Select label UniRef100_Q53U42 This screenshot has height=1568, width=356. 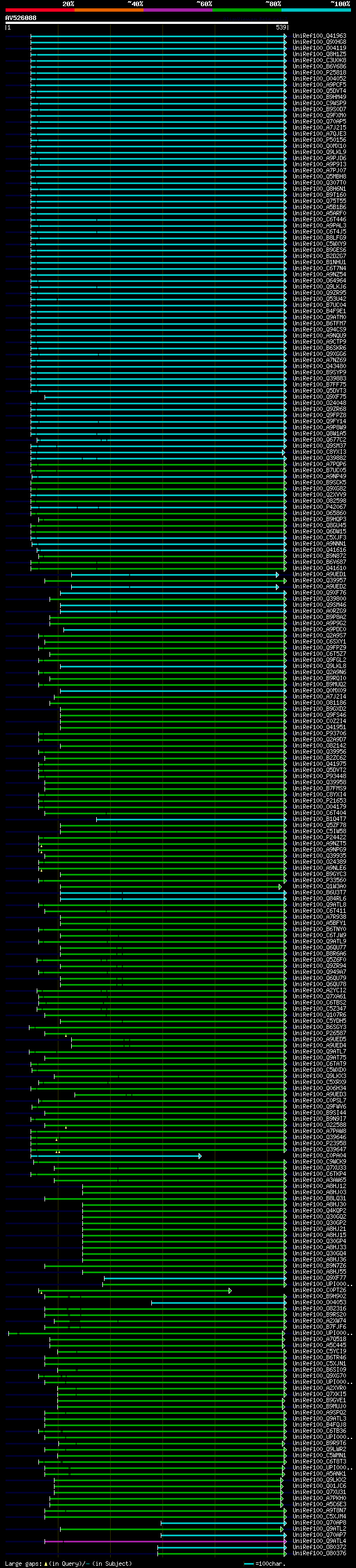pyautogui.click(x=319, y=299)
